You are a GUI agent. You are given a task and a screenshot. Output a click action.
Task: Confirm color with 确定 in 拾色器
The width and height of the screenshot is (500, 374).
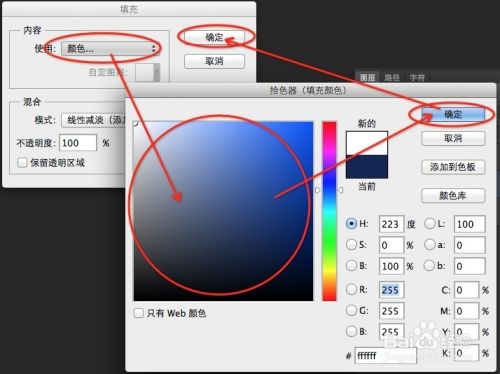pyautogui.click(x=453, y=114)
